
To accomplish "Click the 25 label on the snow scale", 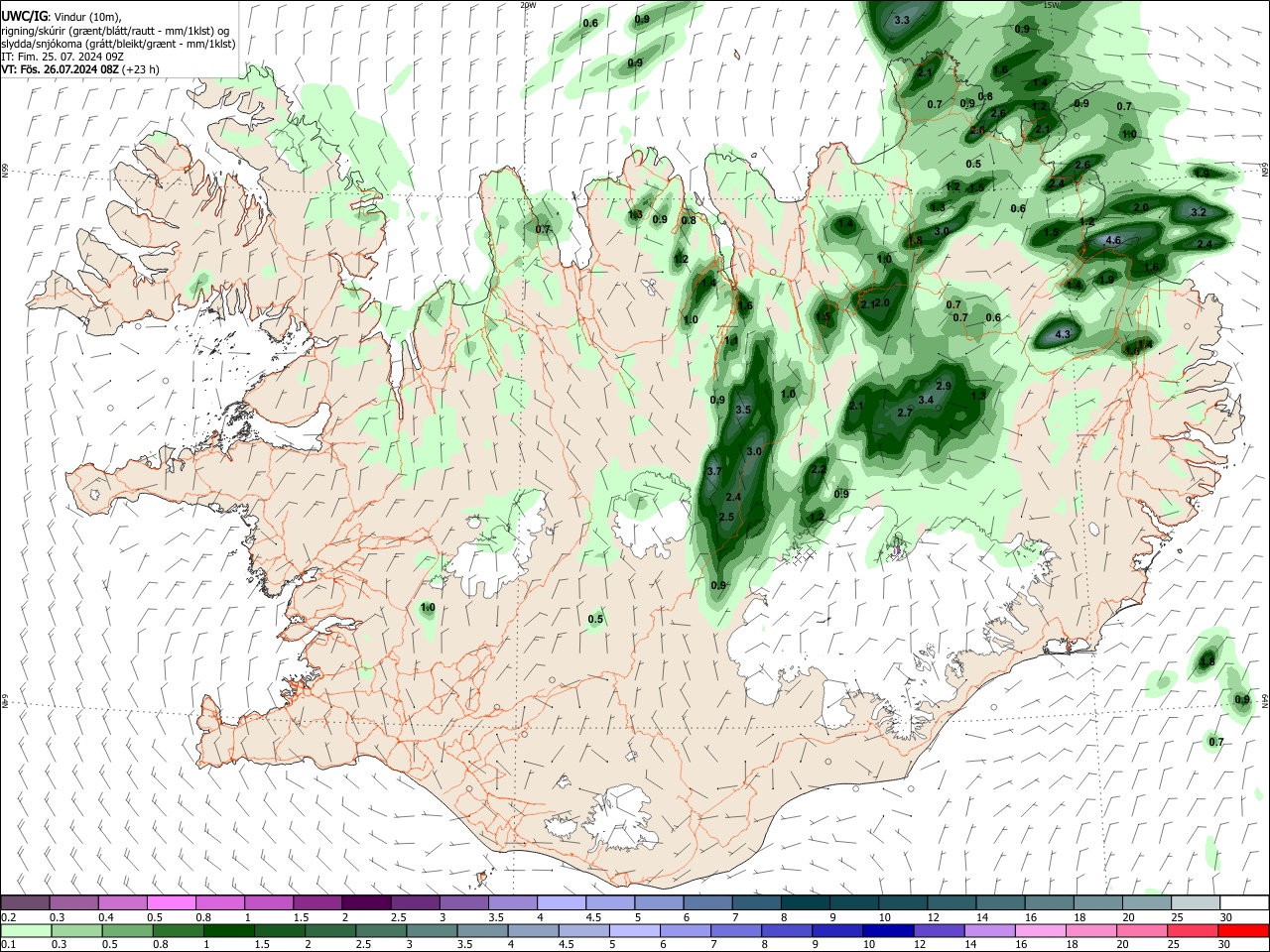I will point(1176,917).
